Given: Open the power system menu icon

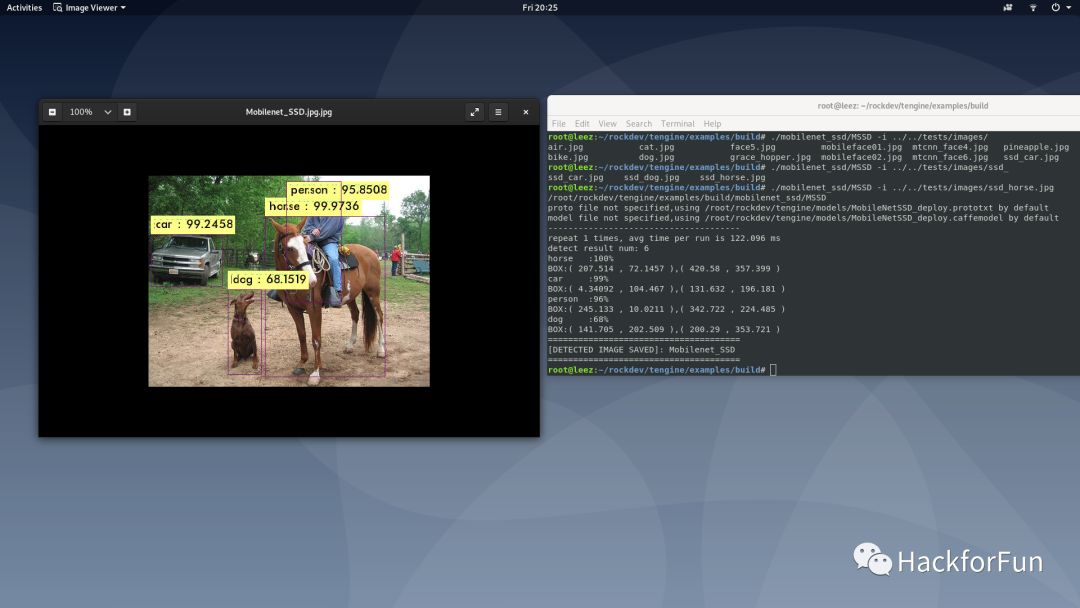Looking at the screenshot, I should point(1060,8).
